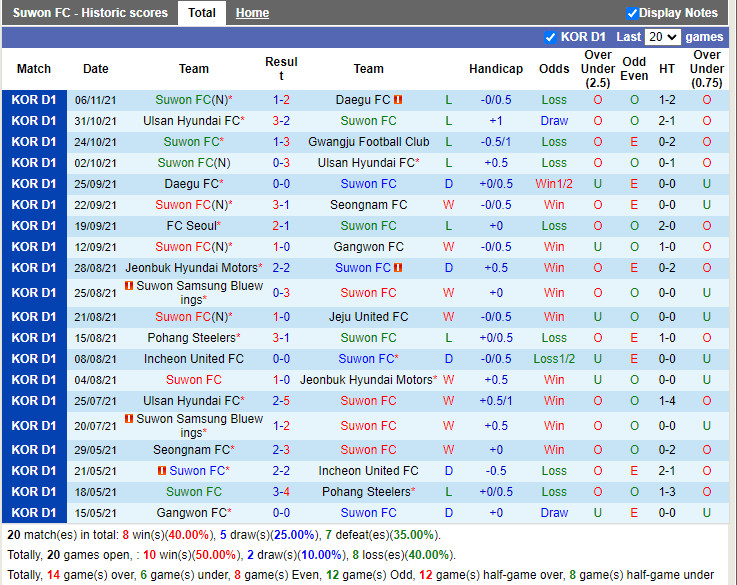Open Incheon United FC link on 08/08/21
Image resolution: width=737 pixels, height=585 pixels.
click(193, 359)
